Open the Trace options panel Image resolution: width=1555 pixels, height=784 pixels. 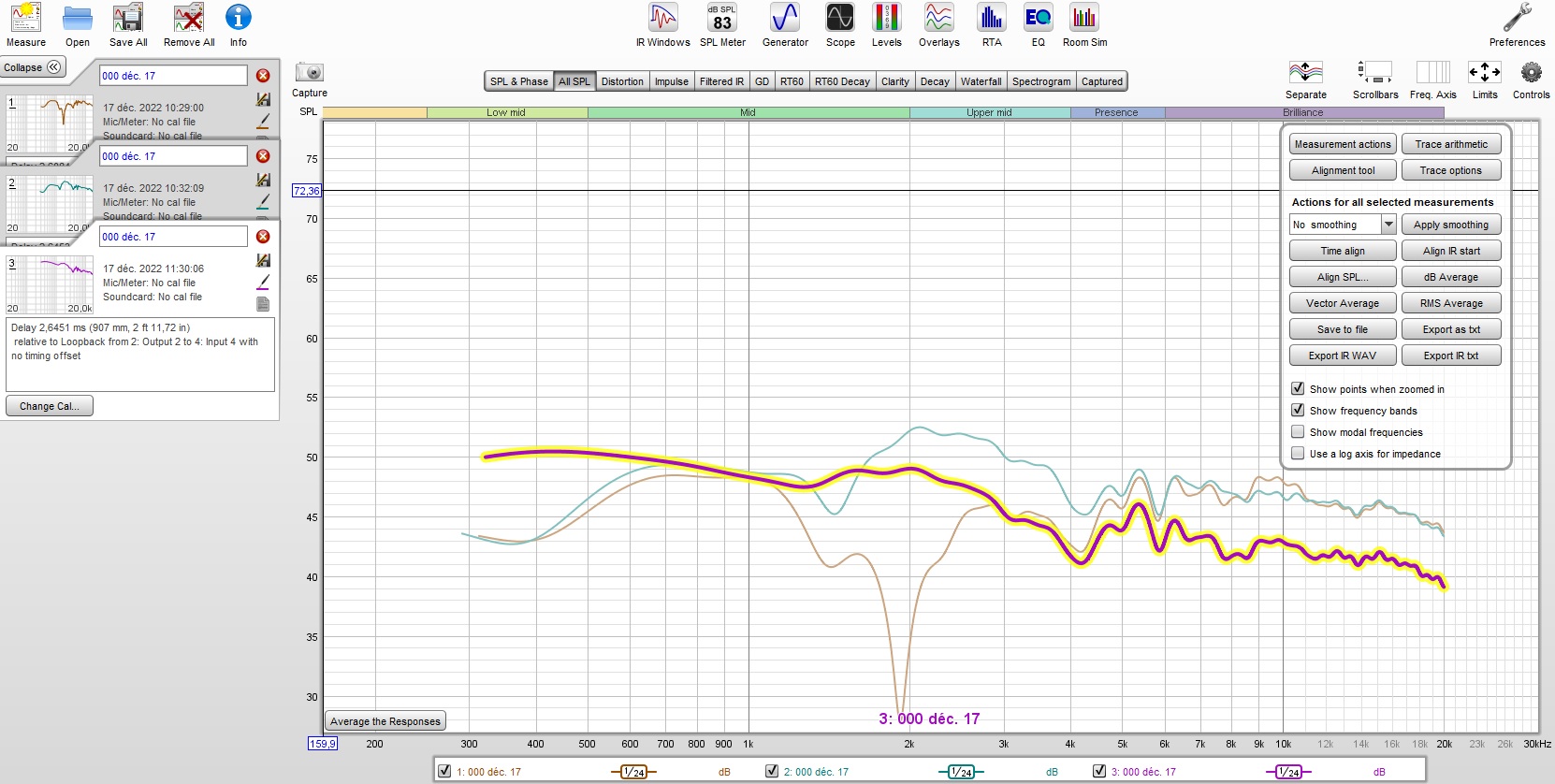coord(1450,170)
